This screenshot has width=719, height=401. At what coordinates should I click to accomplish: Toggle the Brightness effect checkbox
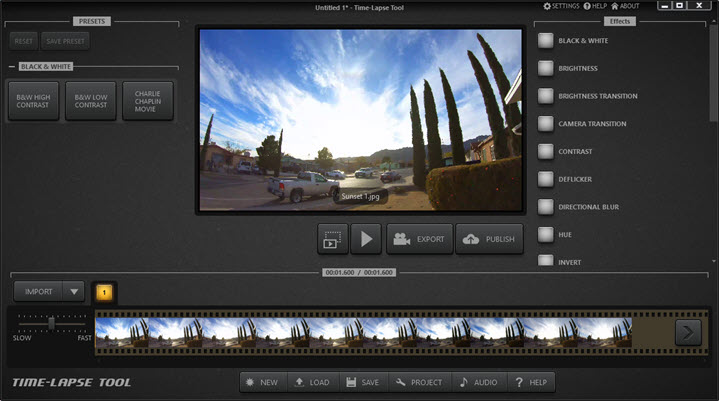coord(545,69)
